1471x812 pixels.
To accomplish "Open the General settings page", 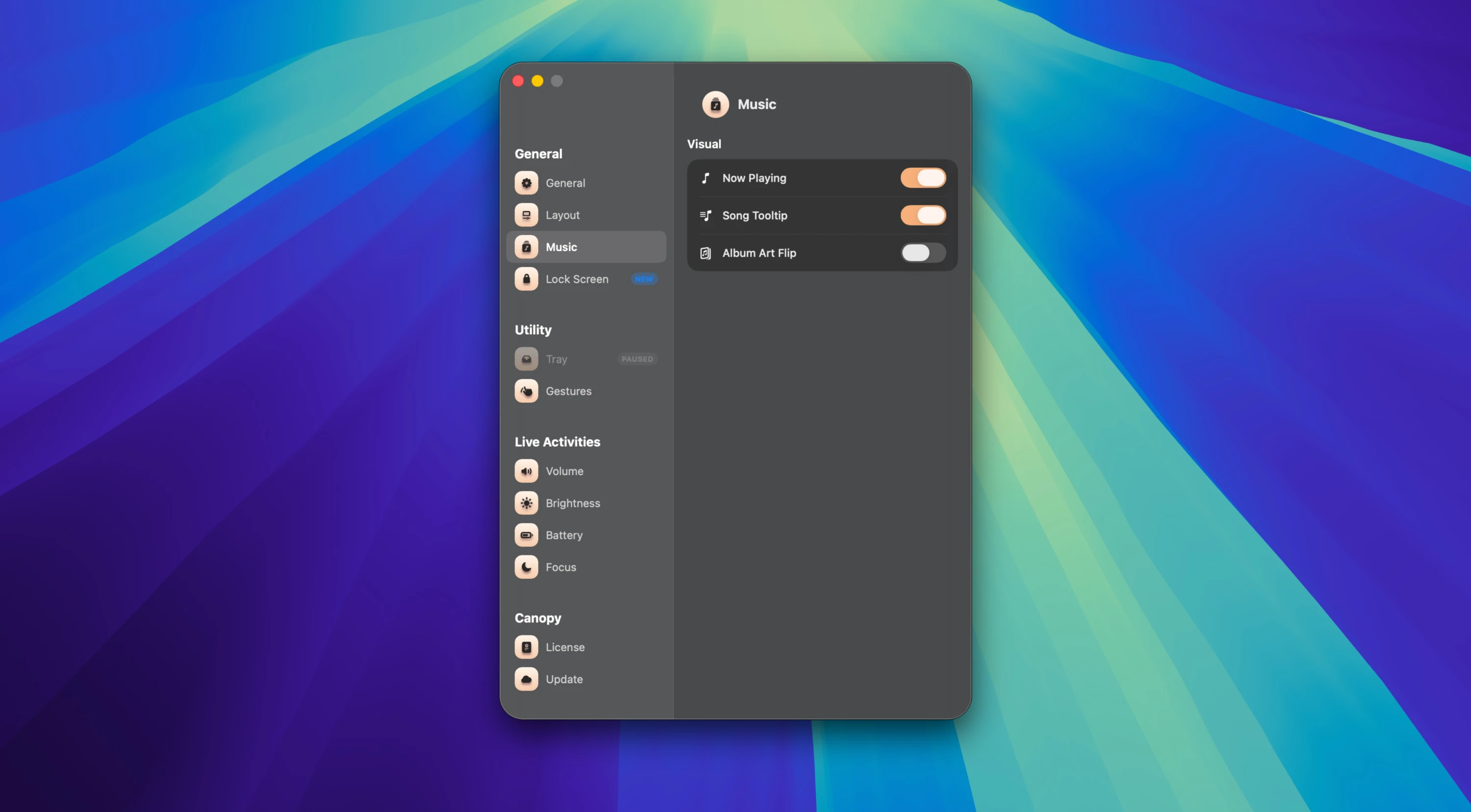I will click(x=586, y=183).
